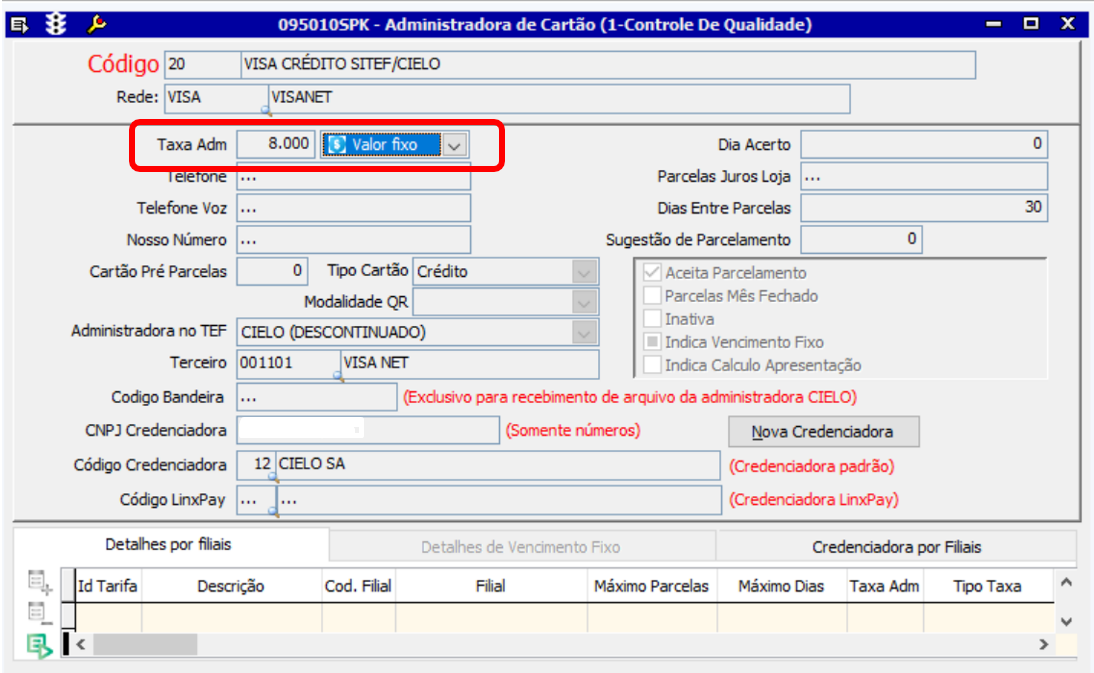The width and height of the screenshot is (1094, 673).
Task: Click the remove row icon beside the grid
Action: pos(40,613)
